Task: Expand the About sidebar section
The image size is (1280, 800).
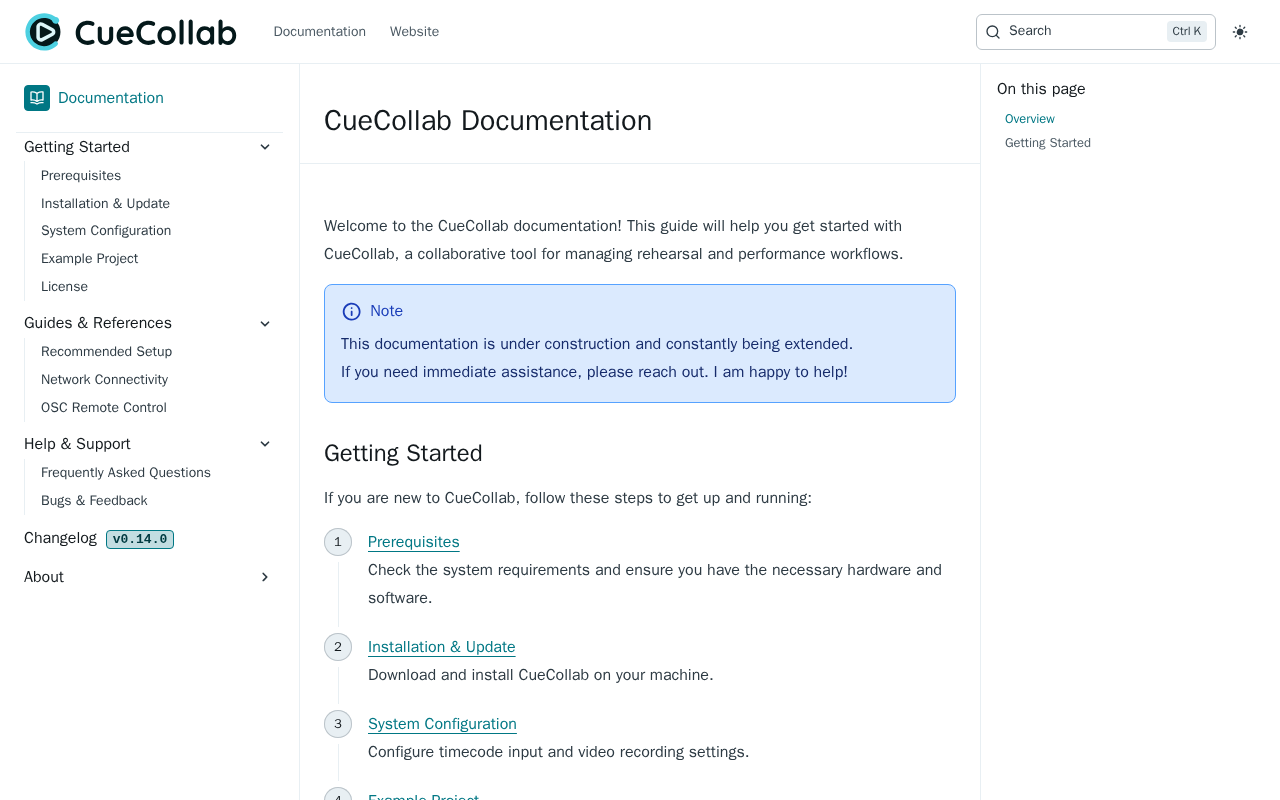Action: (x=265, y=577)
